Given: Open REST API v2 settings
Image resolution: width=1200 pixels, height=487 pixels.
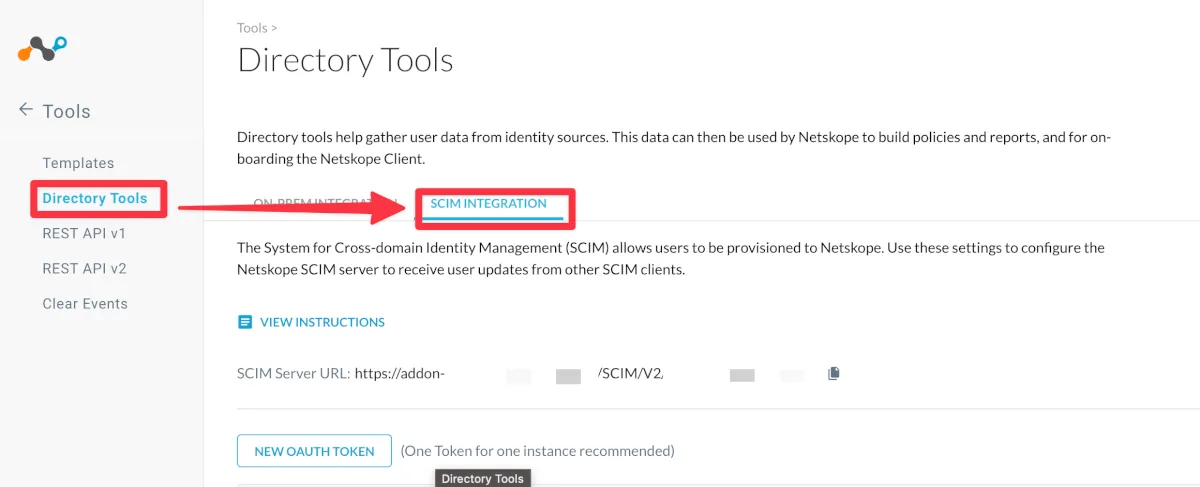Looking at the screenshot, I should (x=84, y=268).
